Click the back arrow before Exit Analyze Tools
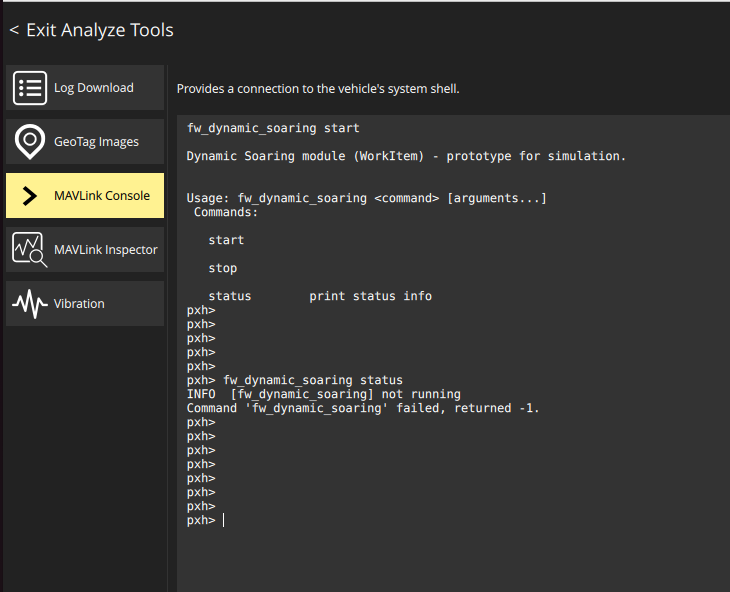The height and width of the screenshot is (592, 730). point(14,30)
